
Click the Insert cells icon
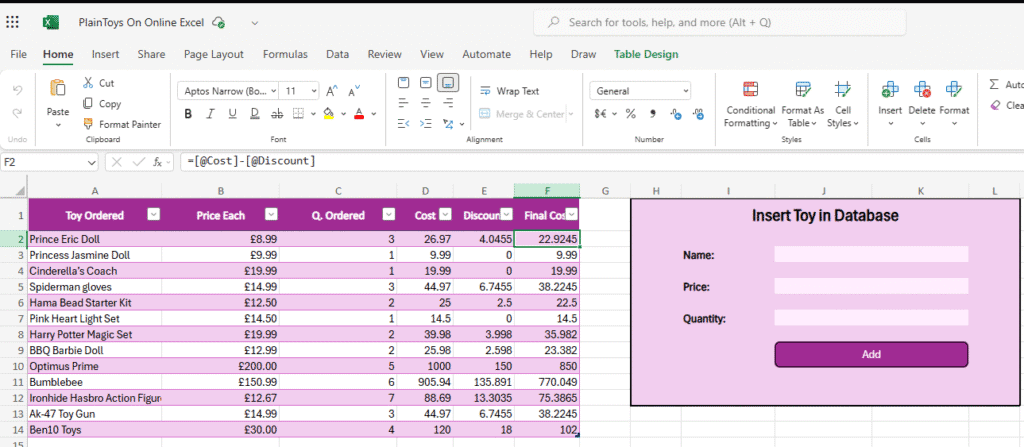click(889, 91)
